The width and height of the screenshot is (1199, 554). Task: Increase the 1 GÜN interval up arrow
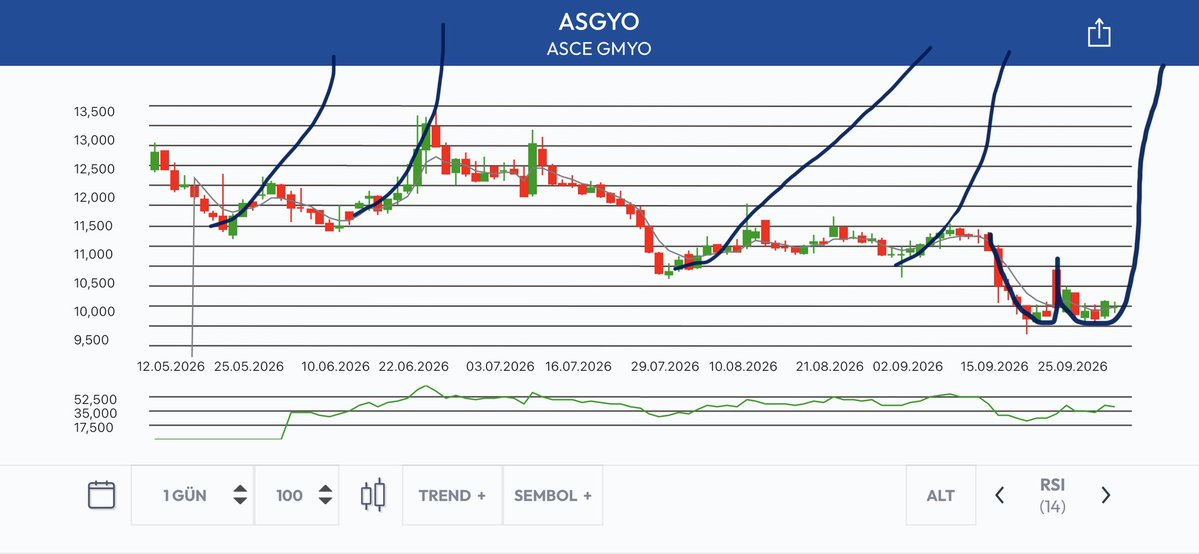pyautogui.click(x=240, y=489)
